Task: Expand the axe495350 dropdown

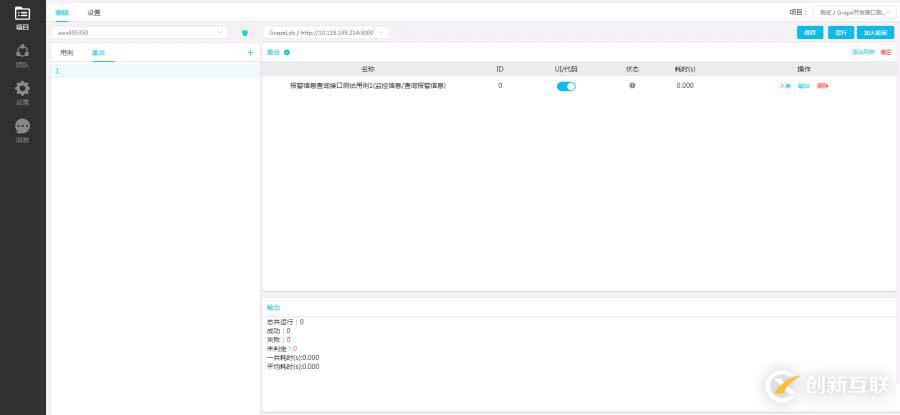Action: (x=140, y=32)
